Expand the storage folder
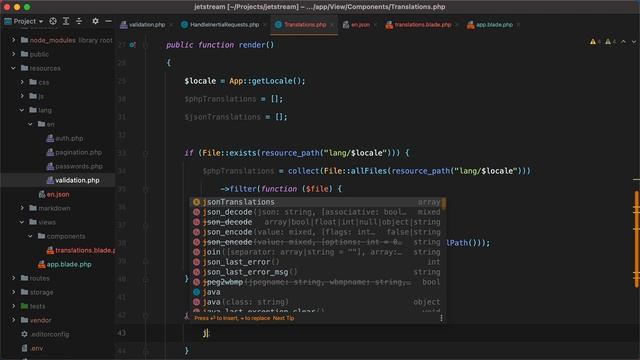This screenshot has width=640, height=360. [13, 292]
